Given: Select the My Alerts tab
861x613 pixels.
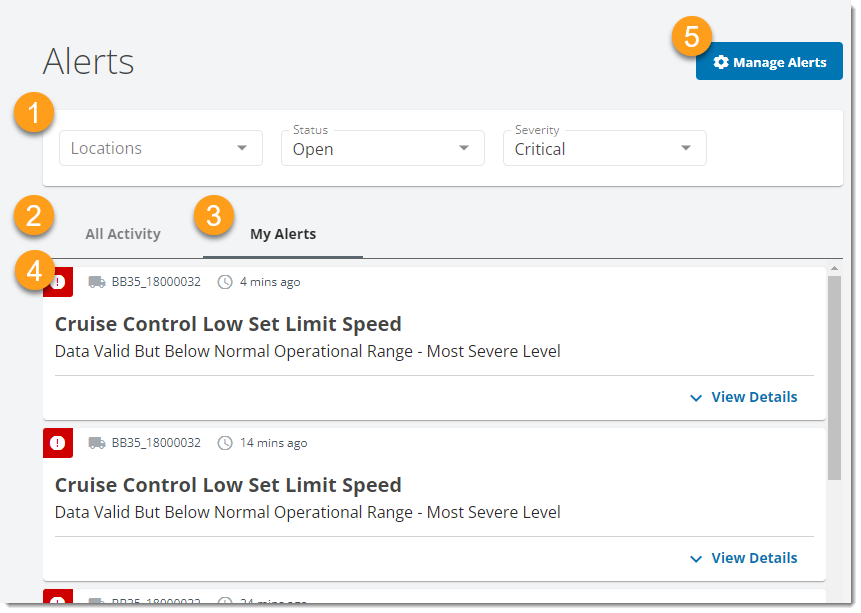Looking at the screenshot, I should pos(282,233).
